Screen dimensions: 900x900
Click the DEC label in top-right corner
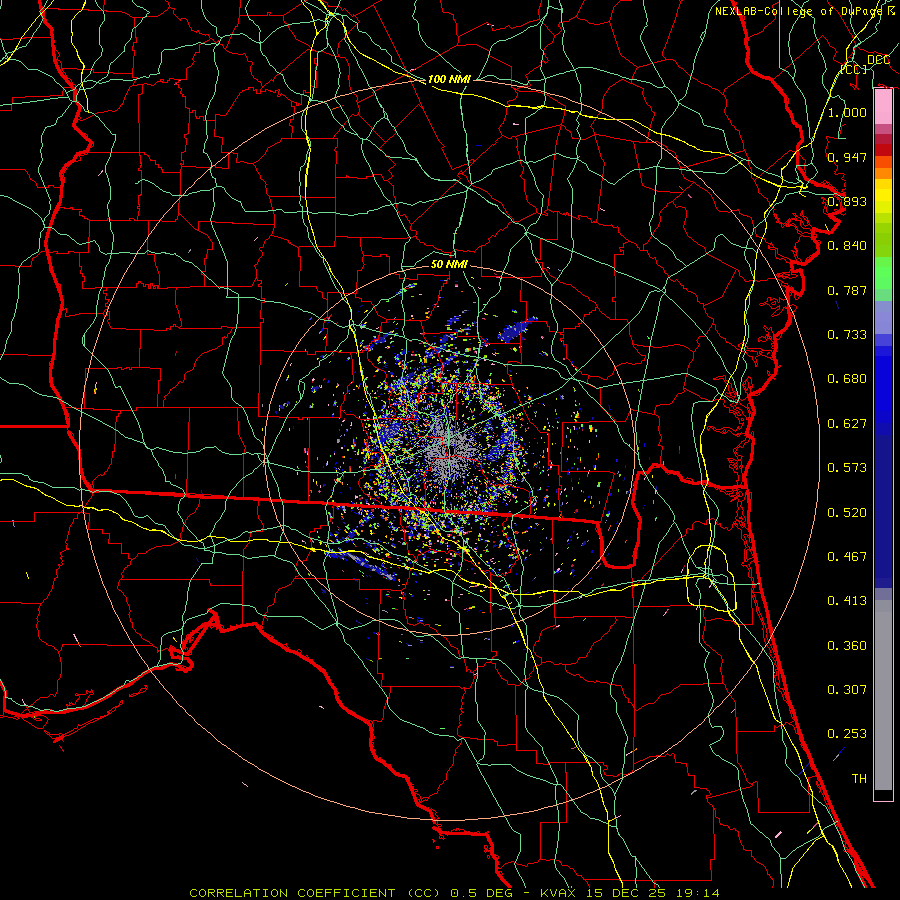(878, 60)
